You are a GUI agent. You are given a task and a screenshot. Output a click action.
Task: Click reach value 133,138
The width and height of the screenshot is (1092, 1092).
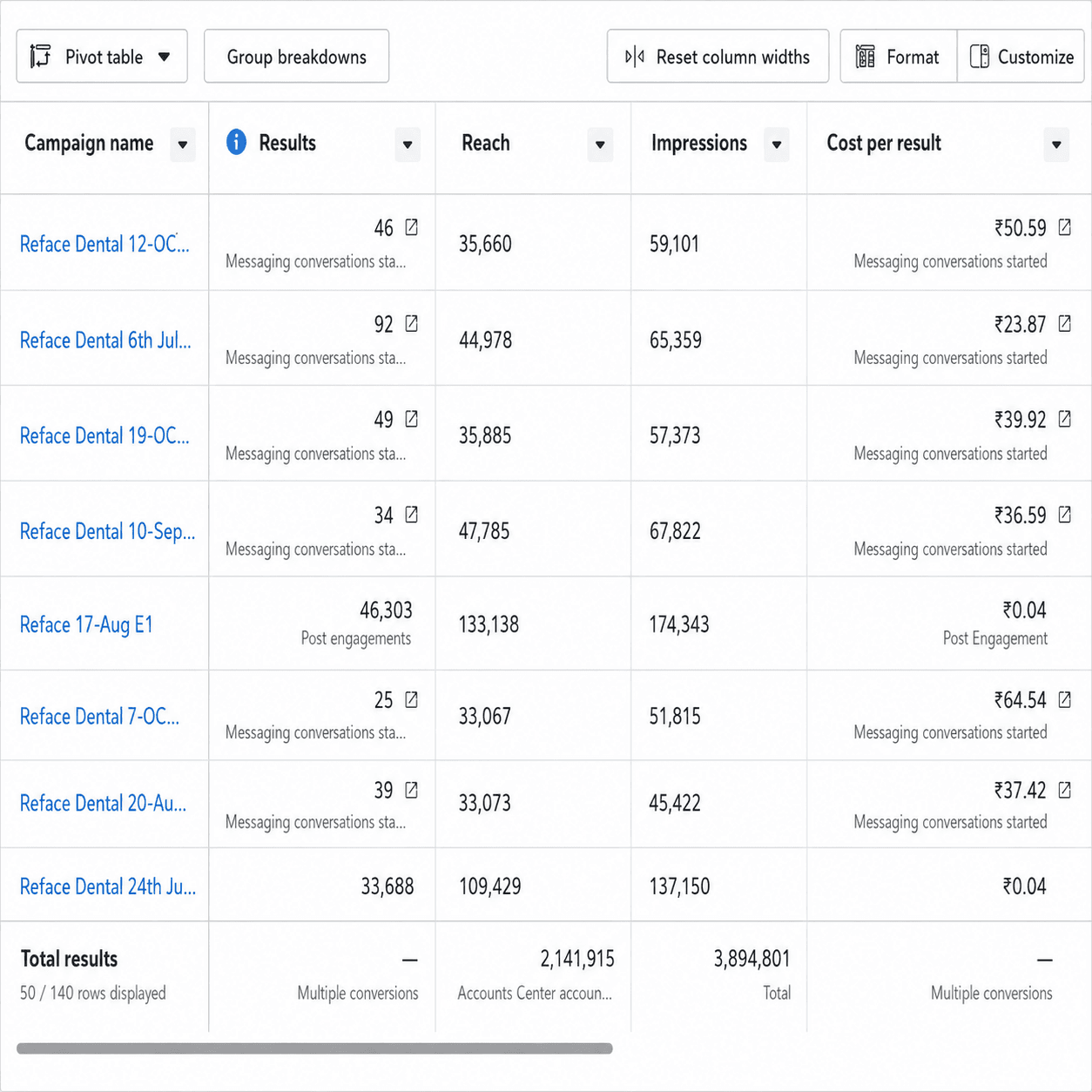click(489, 624)
